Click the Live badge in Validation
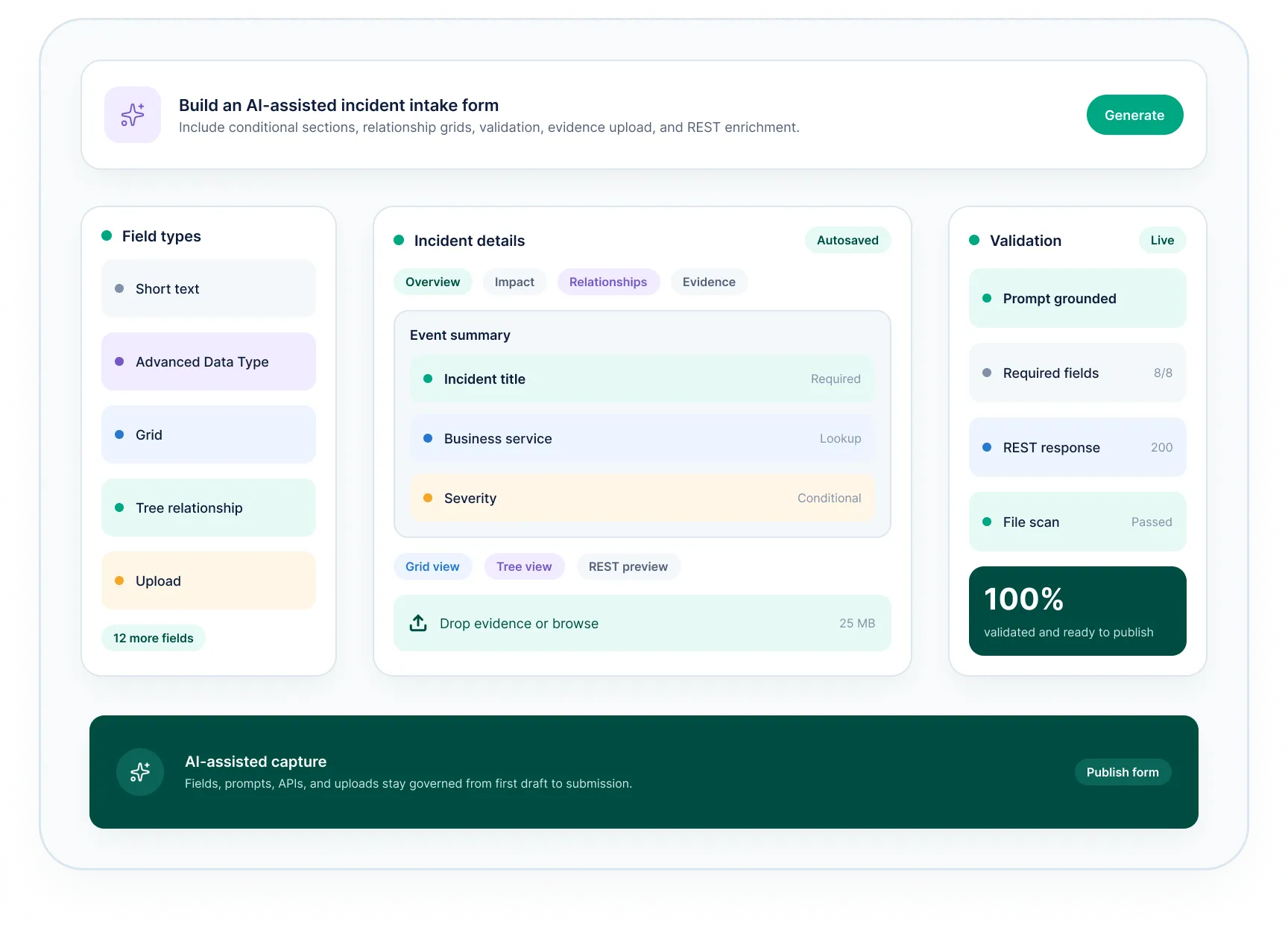The height and width of the screenshot is (930, 1288). [1162, 240]
